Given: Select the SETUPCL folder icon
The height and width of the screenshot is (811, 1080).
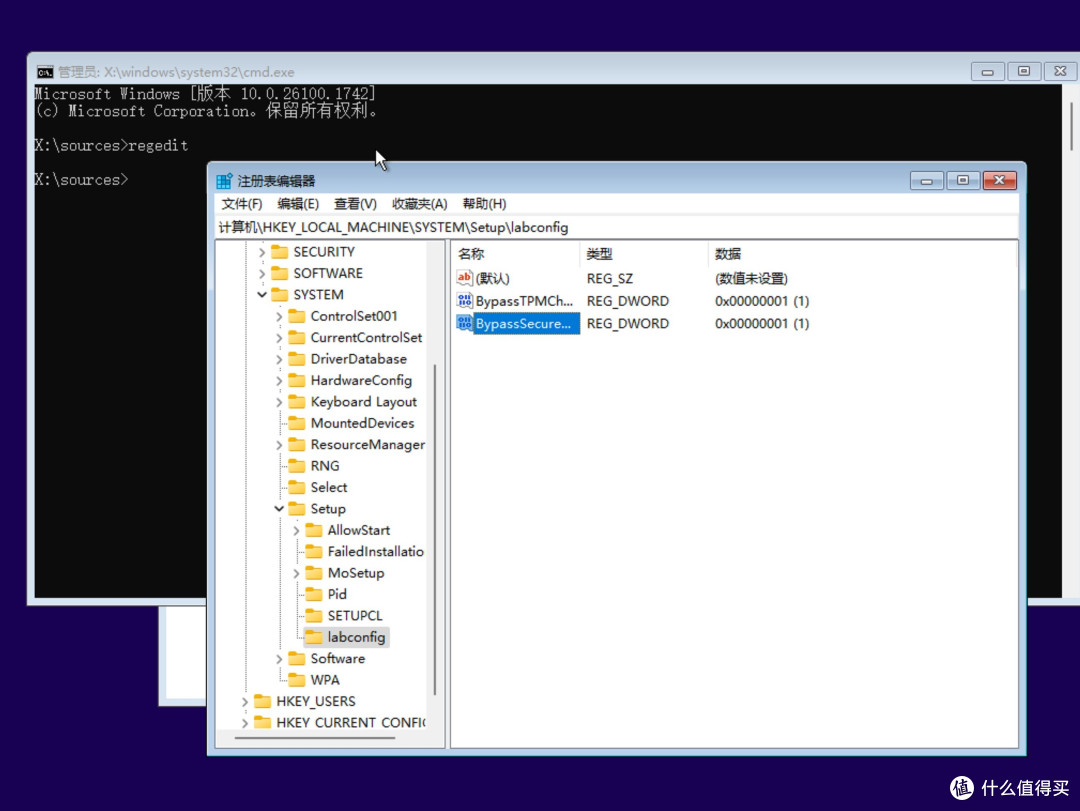Looking at the screenshot, I should tap(314, 615).
